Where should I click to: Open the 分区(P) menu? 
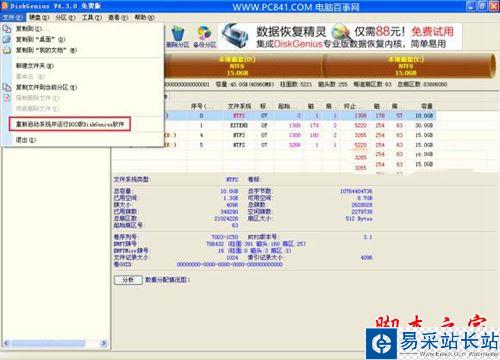(x=65, y=17)
